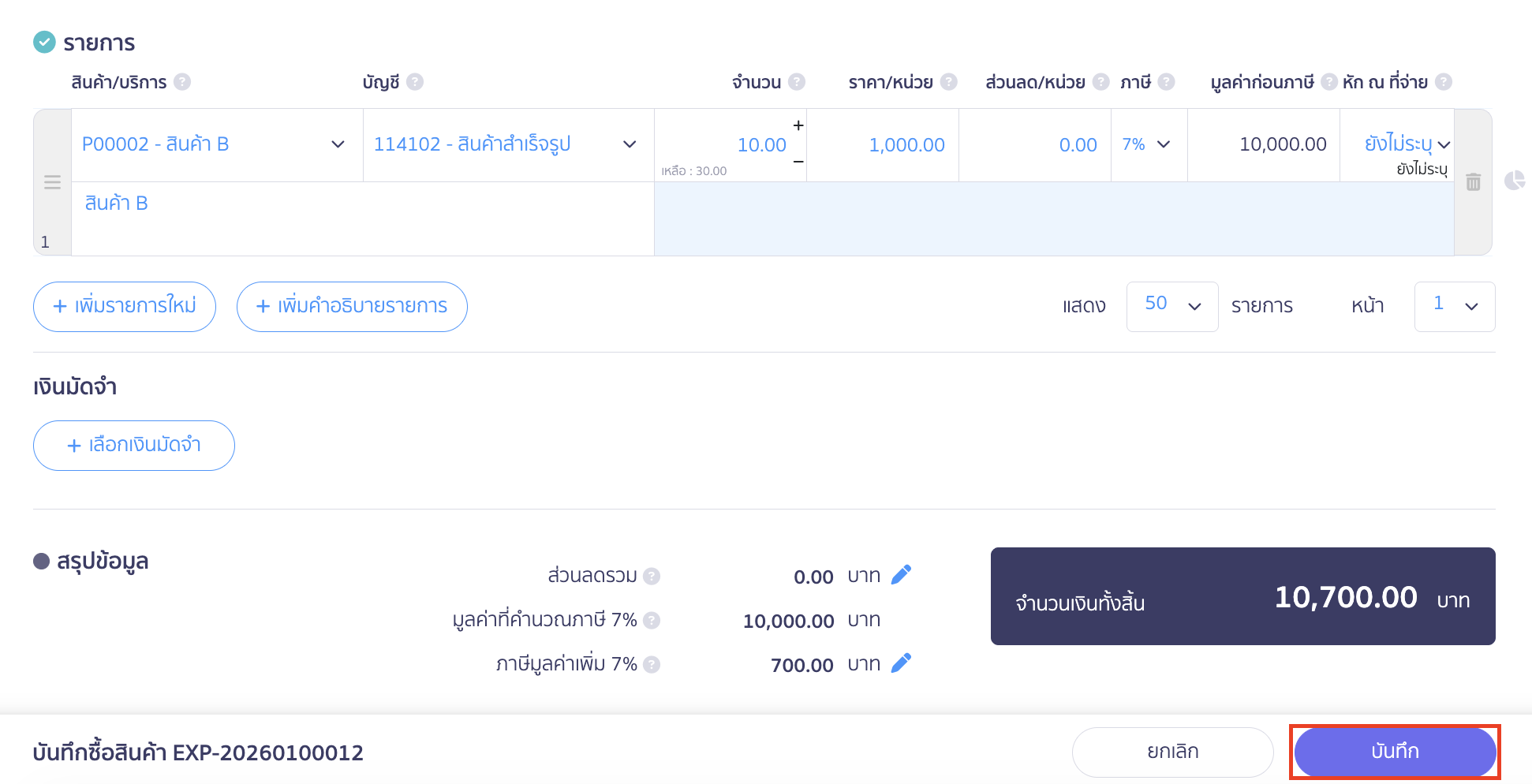Image resolution: width=1532 pixels, height=784 pixels.
Task: Open the account dropdown 114102 - สินค้าสำเร็จรูป
Action: (505, 144)
